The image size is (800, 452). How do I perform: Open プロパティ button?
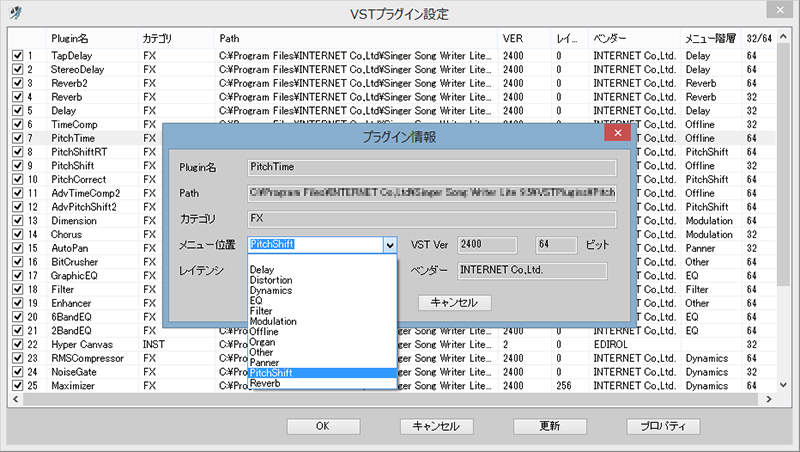point(663,426)
